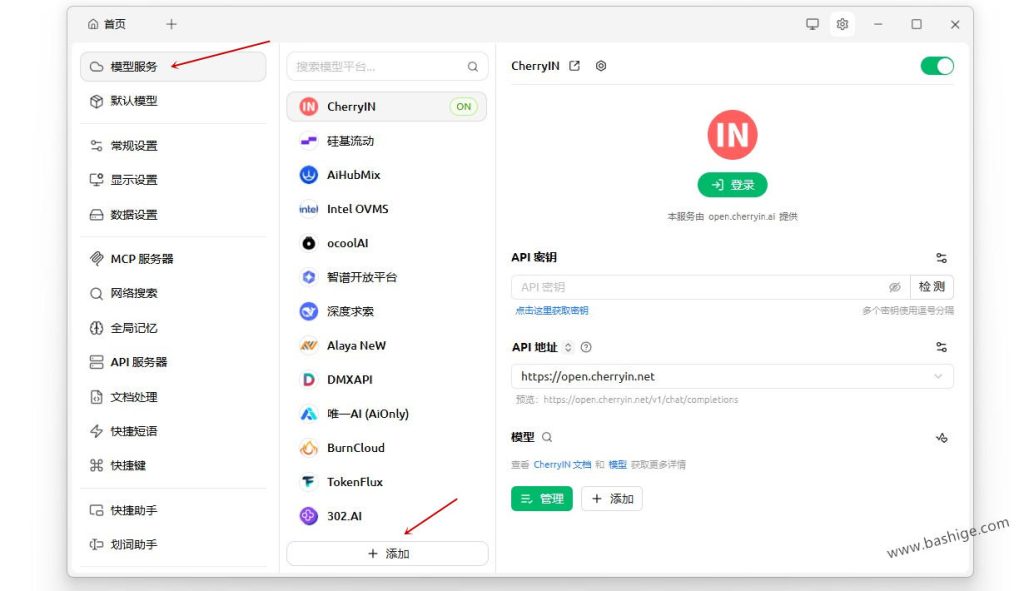Viewport: 1024px width, 591px height.
Task: Click the 检测 API key check button
Action: [x=932, y=287]
